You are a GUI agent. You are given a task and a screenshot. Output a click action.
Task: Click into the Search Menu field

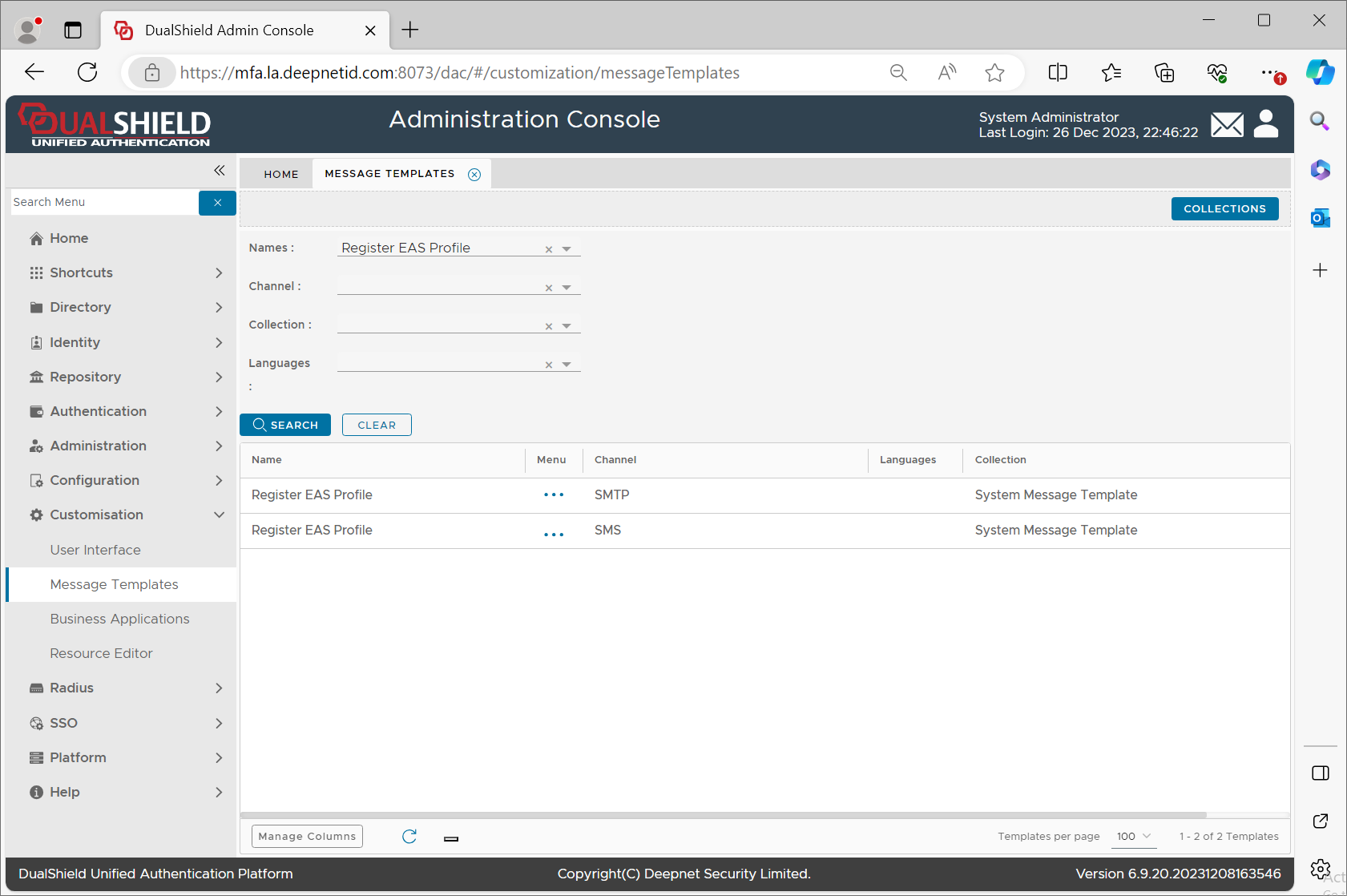(103, 202)
